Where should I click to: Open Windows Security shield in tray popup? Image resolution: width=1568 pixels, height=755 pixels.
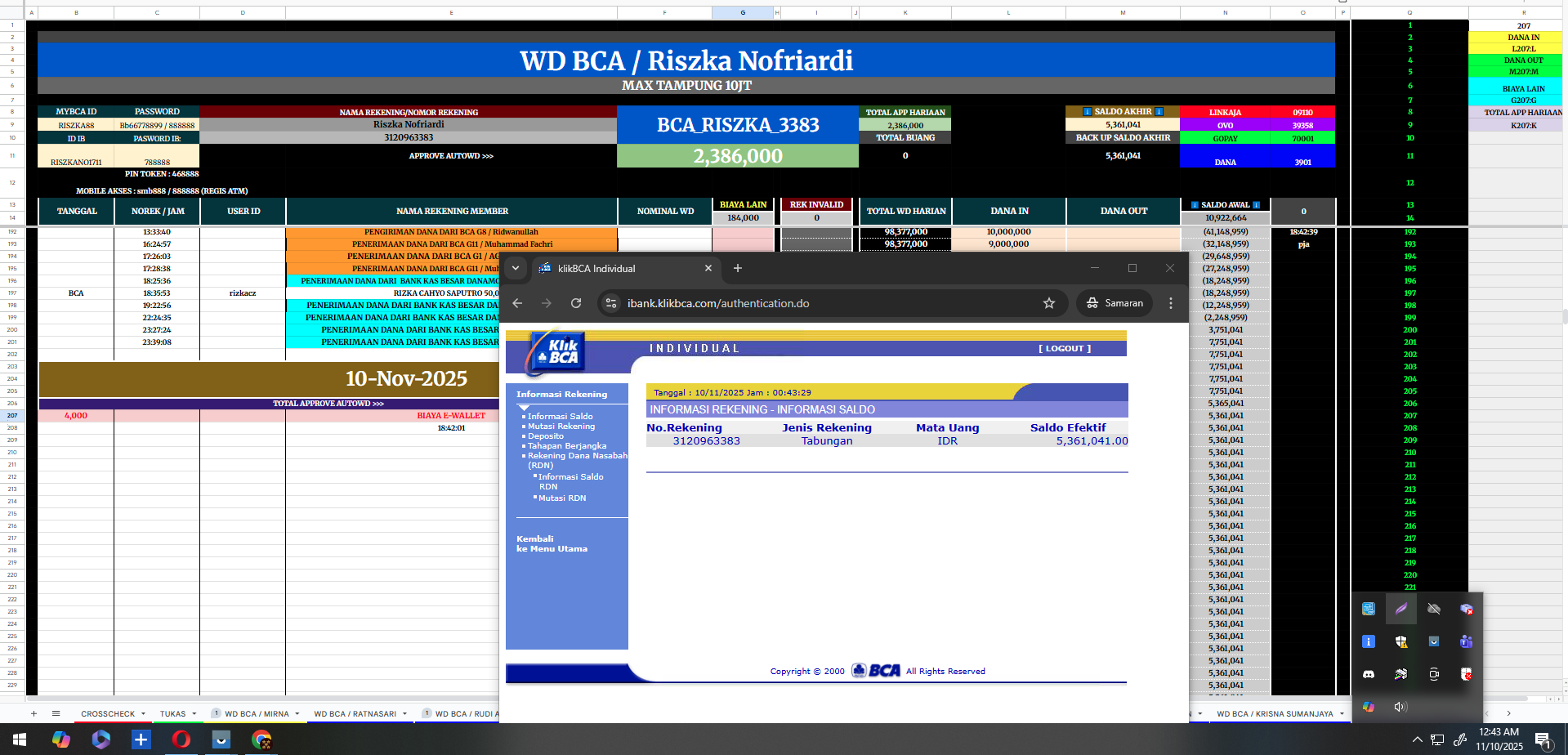pos(1401,641)
